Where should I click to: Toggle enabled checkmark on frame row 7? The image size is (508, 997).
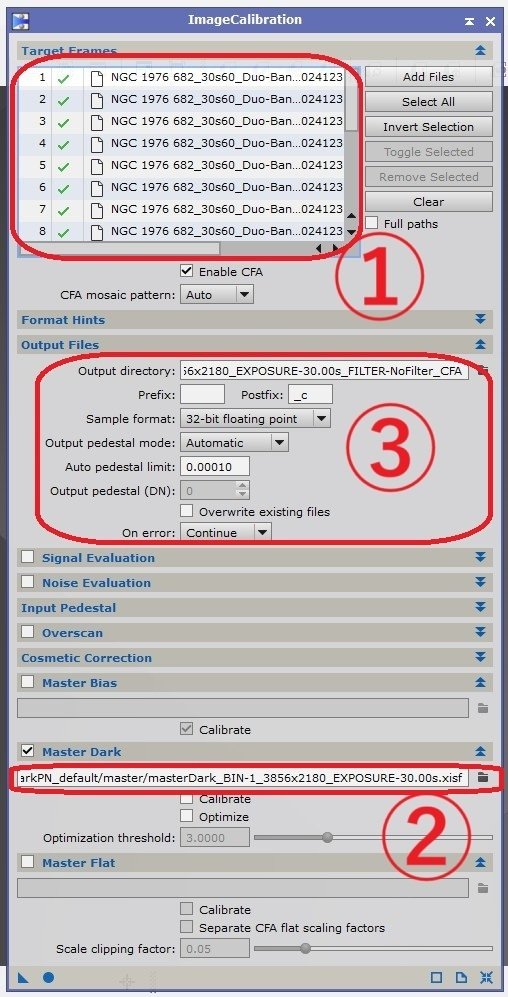pos(63,210)
